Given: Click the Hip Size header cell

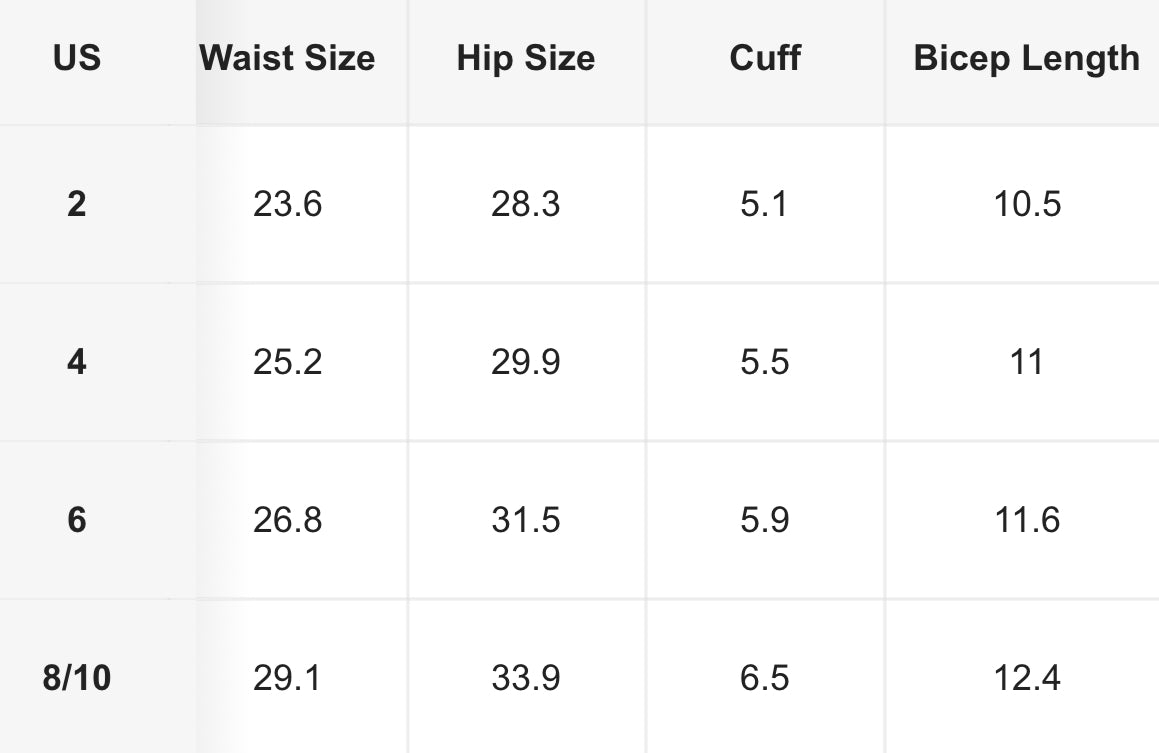Looking at the screenshot, I should click(526, 58).
